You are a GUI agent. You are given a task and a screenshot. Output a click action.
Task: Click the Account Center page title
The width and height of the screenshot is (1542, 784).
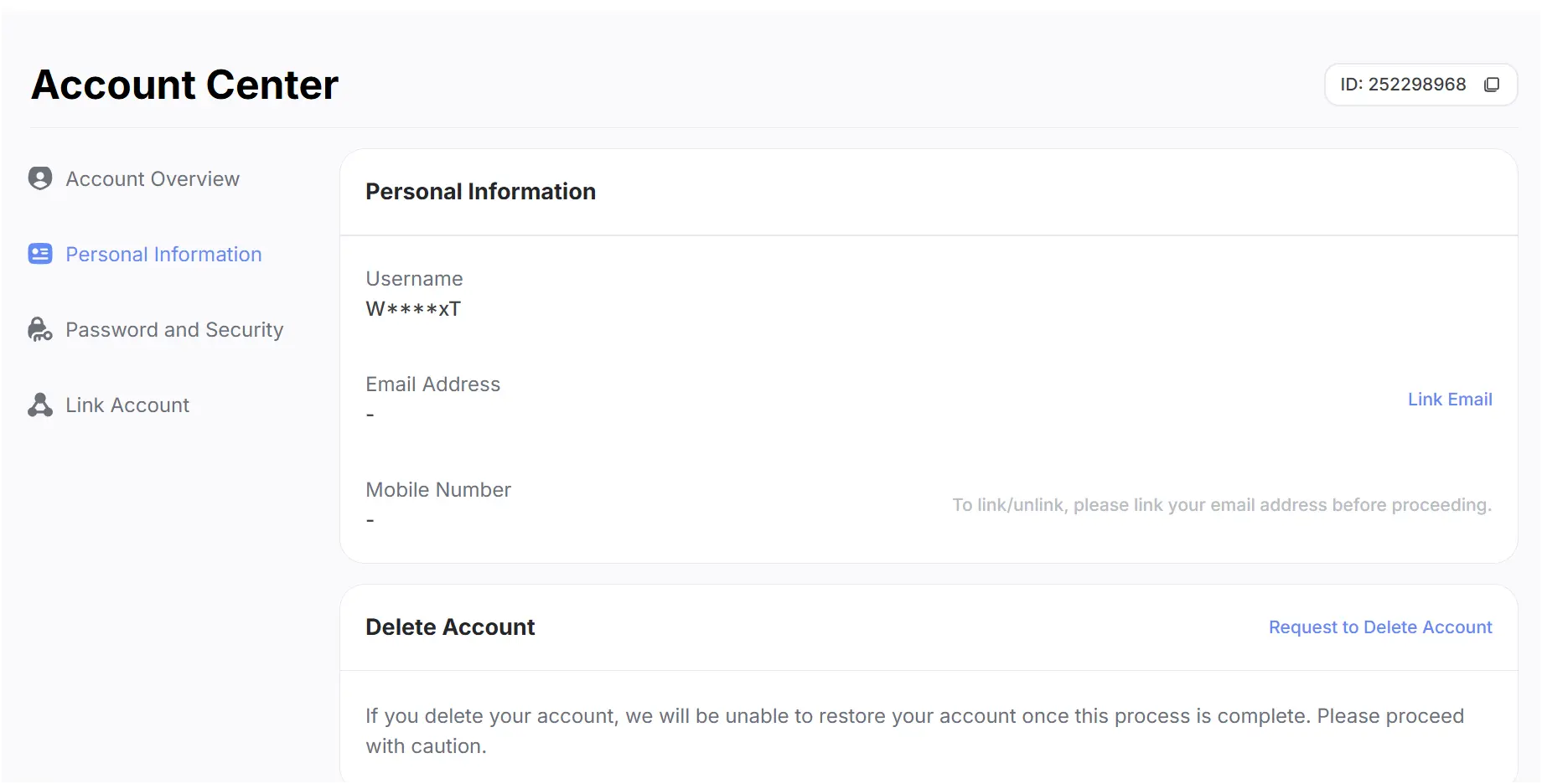point(184,85)
